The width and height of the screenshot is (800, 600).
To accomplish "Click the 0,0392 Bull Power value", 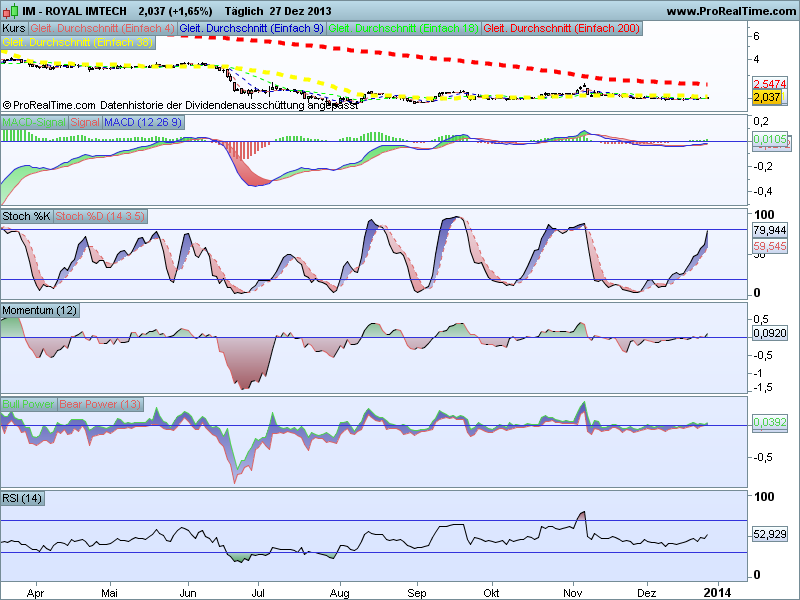I will (770, 422).
